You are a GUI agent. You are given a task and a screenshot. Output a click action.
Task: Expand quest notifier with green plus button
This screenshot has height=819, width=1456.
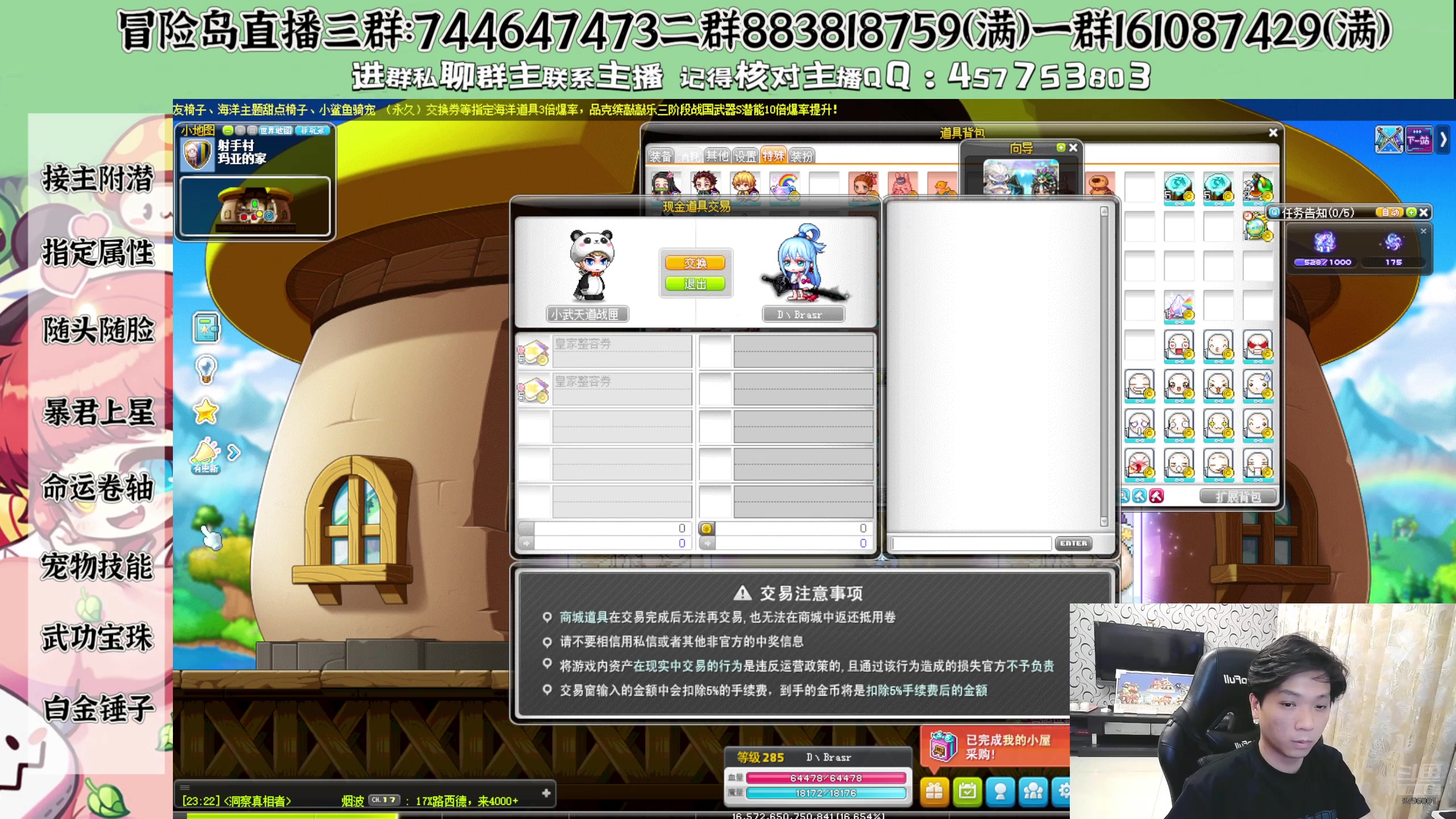1411,212
